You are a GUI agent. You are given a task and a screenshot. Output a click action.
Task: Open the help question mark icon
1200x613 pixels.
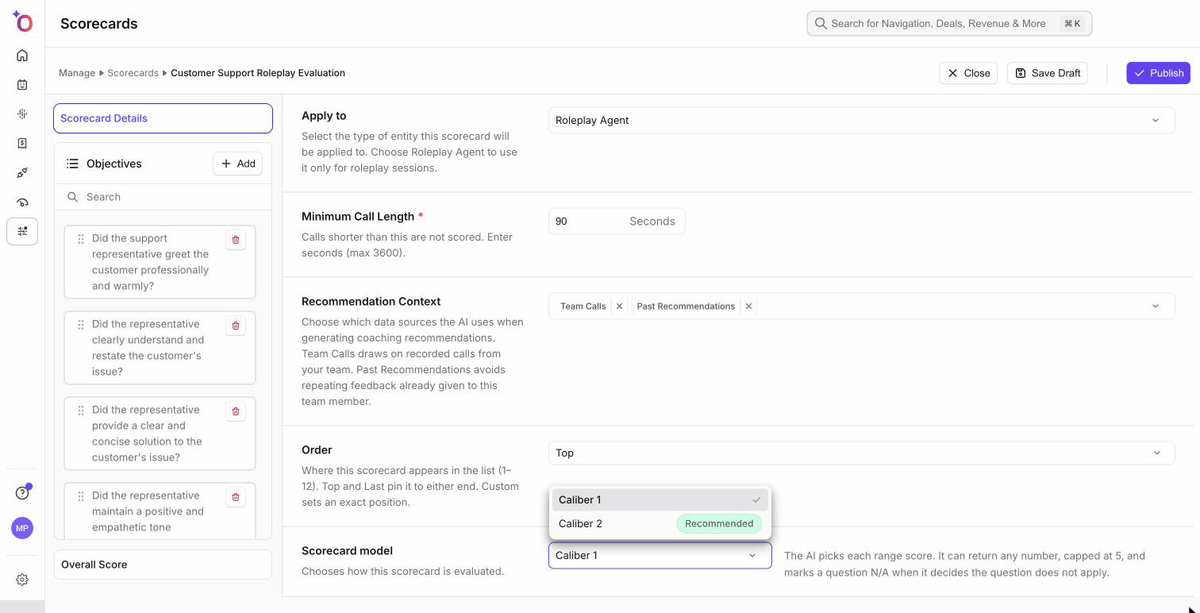point(22,492)
